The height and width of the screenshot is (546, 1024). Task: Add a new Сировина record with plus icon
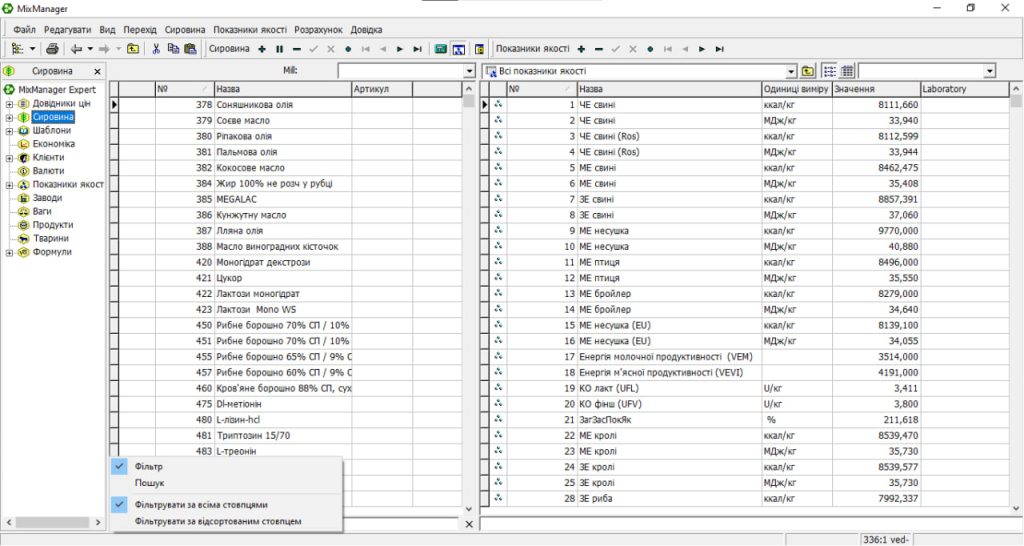coord(262,49)
